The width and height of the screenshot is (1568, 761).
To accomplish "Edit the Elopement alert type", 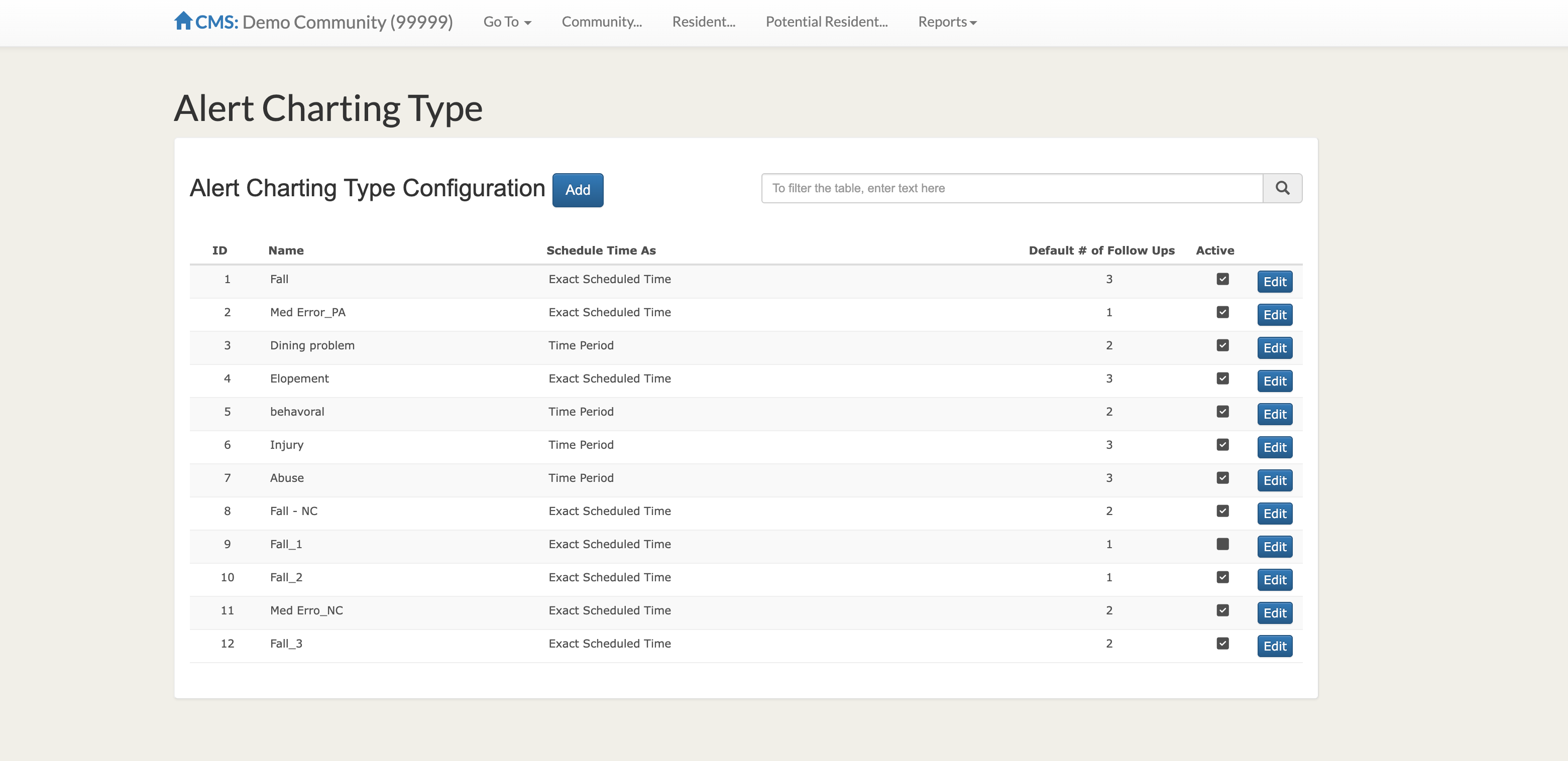I will tap(1274, 382).
